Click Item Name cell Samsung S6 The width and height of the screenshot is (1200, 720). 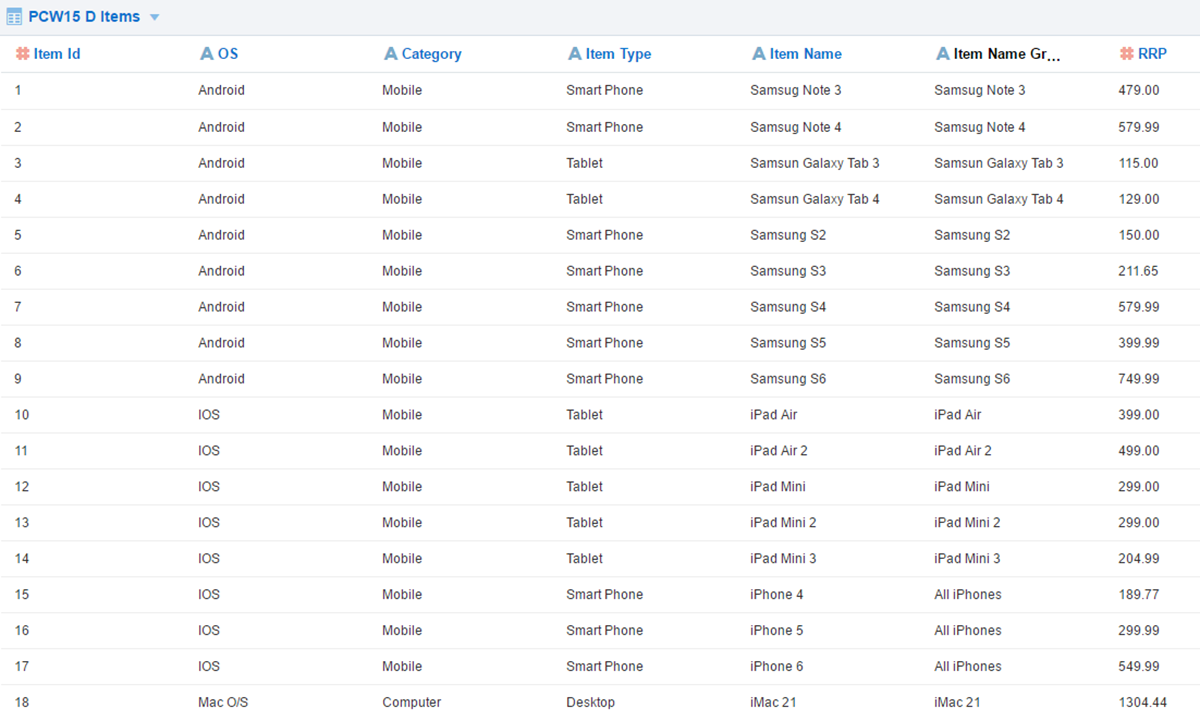pyautogui.click(x=788, y=379)
